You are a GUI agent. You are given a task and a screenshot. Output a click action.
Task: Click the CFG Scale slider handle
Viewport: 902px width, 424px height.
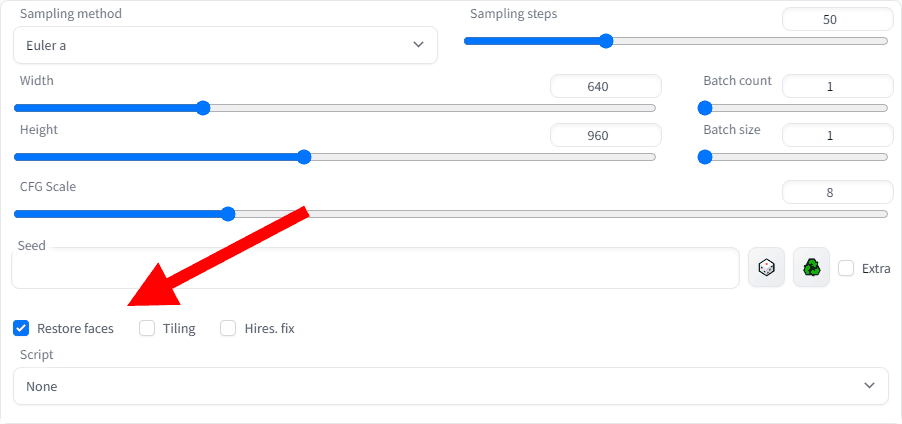pyautogui.click(x=228, y=214)
